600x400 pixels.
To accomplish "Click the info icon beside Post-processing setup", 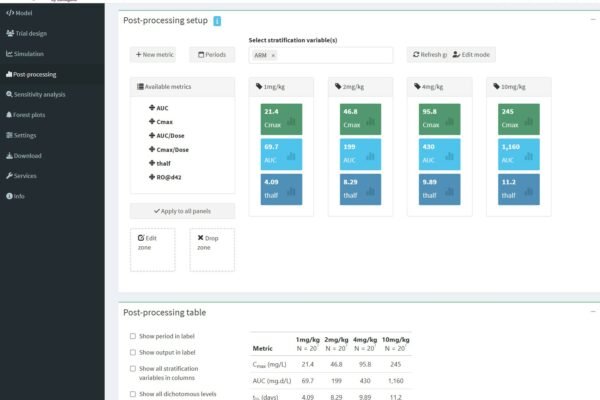I will [x=217, y=21].
